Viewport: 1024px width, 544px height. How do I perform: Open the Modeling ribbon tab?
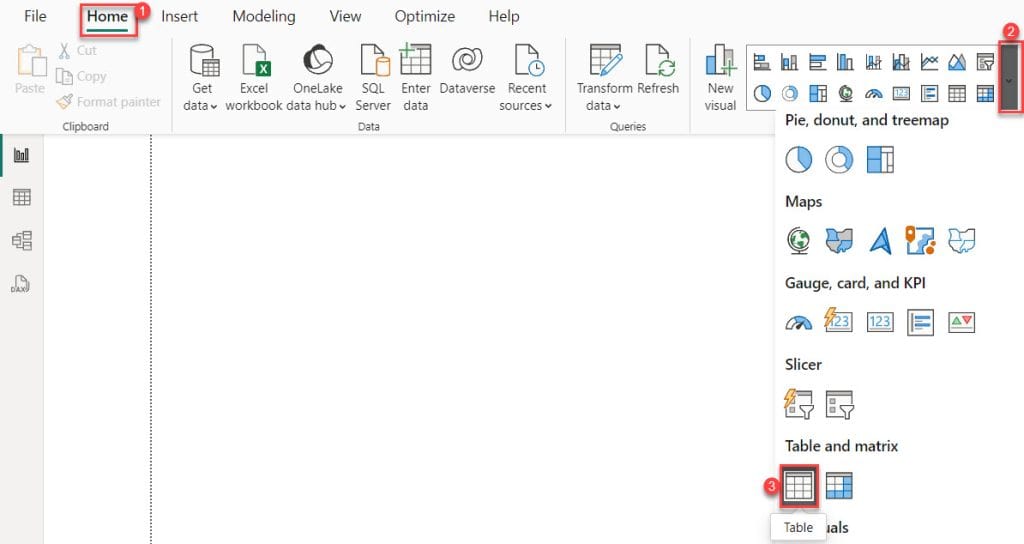tap(264, 16)
